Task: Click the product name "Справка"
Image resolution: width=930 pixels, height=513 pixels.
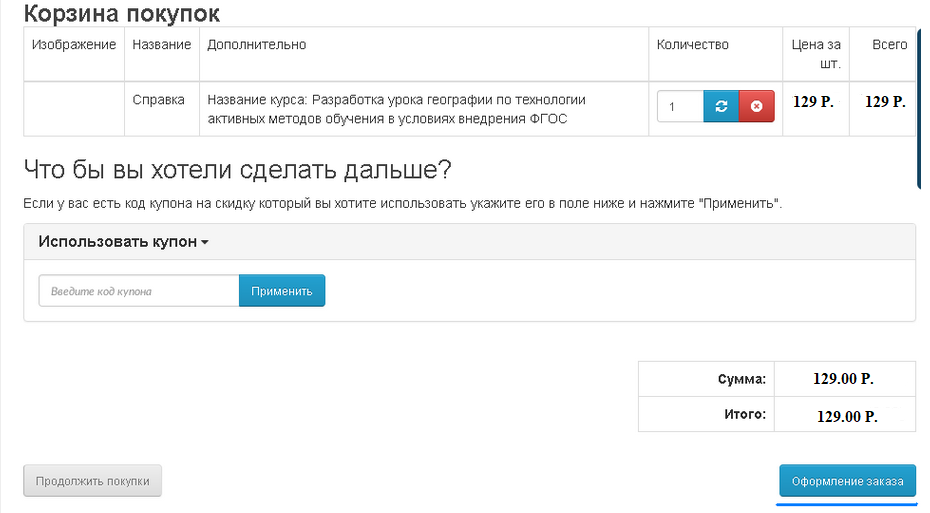Action: click(x=158, y=100)
